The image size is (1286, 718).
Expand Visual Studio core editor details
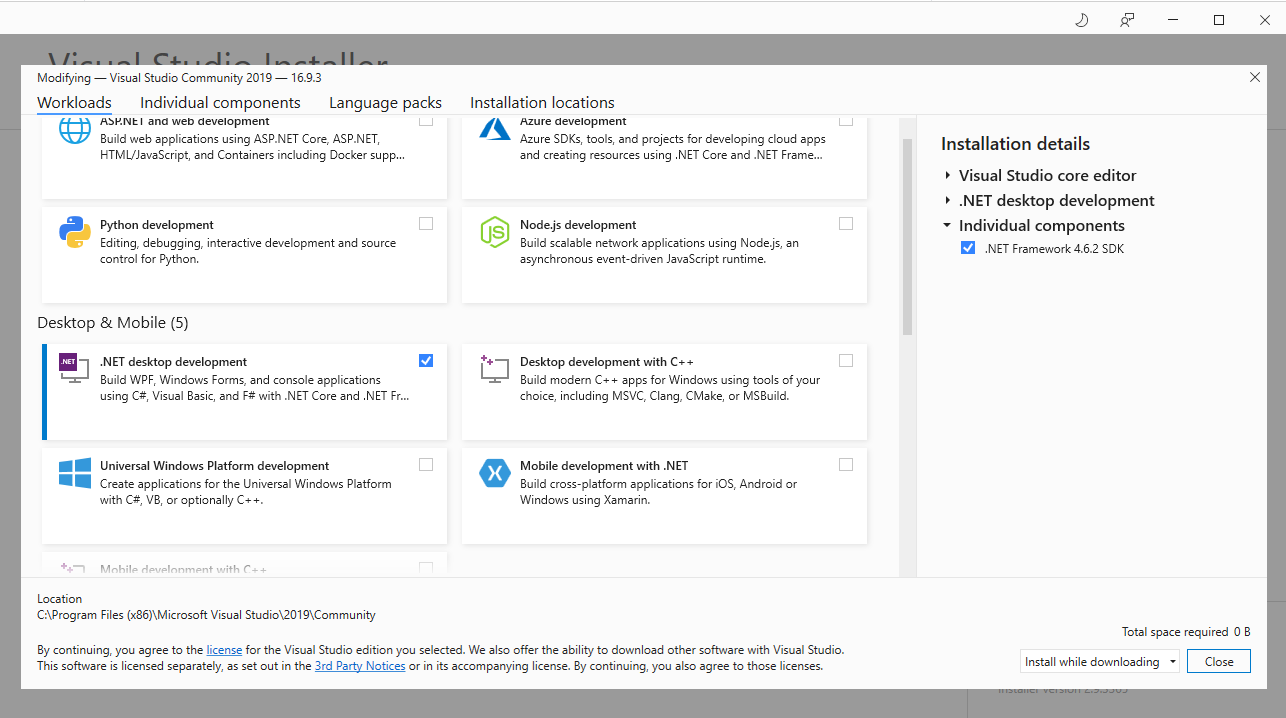pyautogui.click(x=947, y=175)
